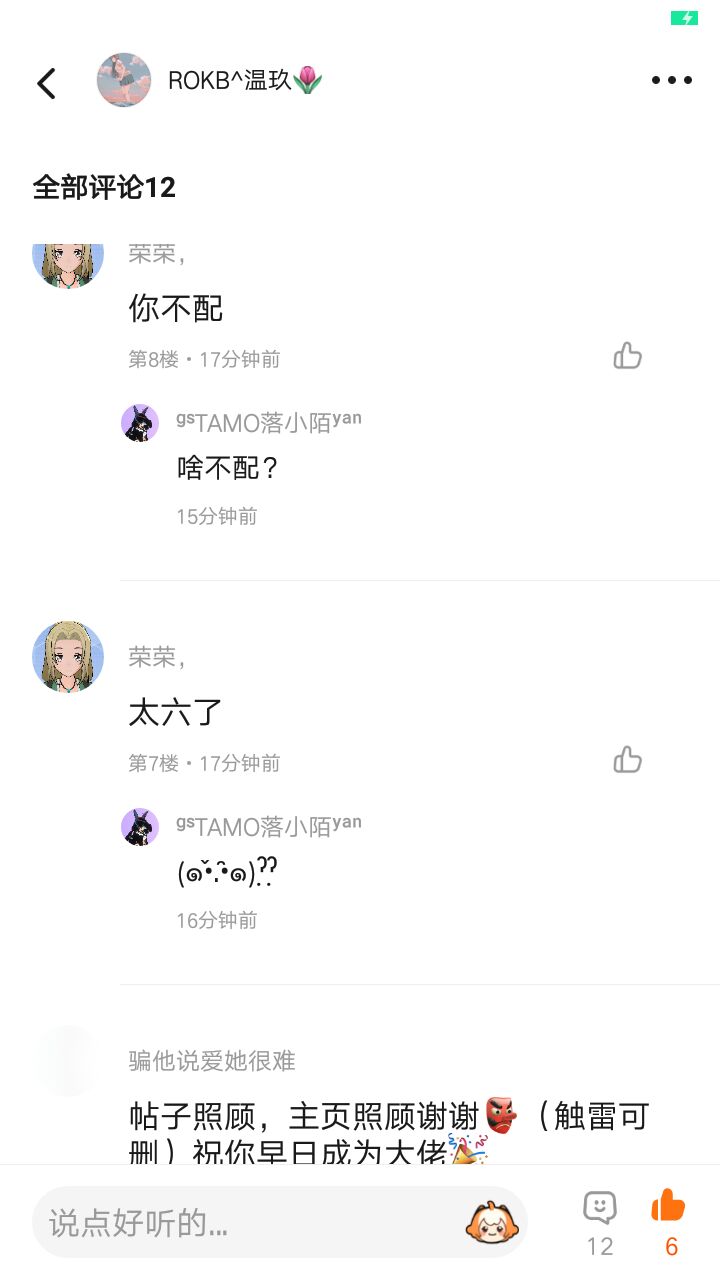Open the ROKB^温玖 author name
Screen dimensions: 720x1280
click(245, 81)
